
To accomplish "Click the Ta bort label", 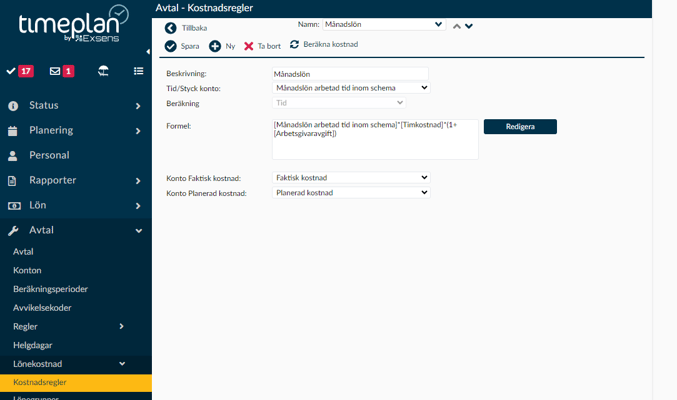I will tap(269, 46).
